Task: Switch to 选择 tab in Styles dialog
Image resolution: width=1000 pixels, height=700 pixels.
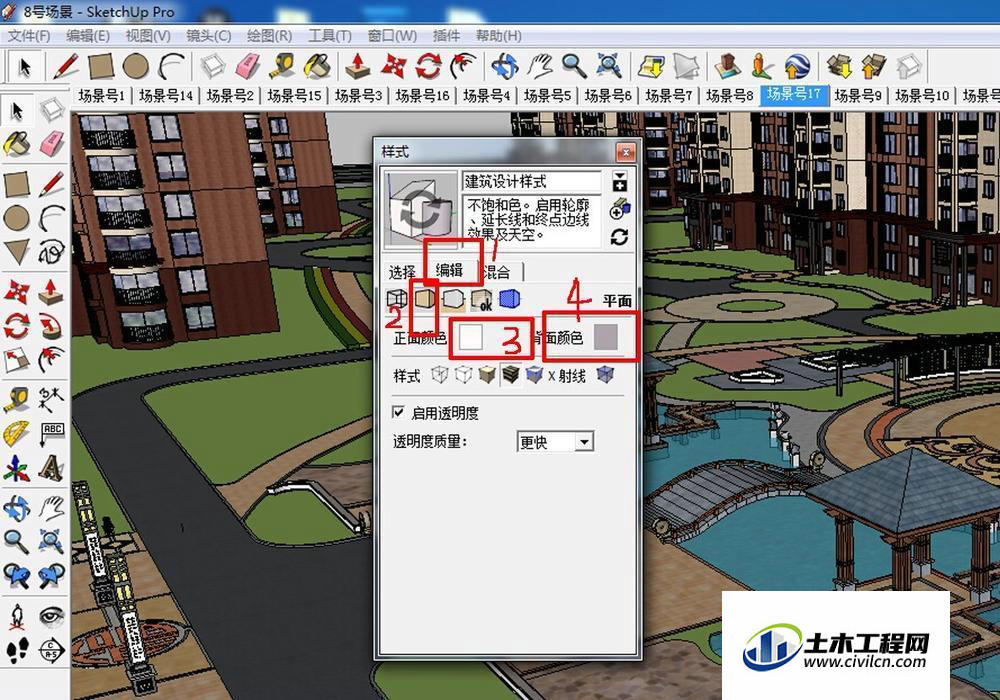Action: click(402, 272)
